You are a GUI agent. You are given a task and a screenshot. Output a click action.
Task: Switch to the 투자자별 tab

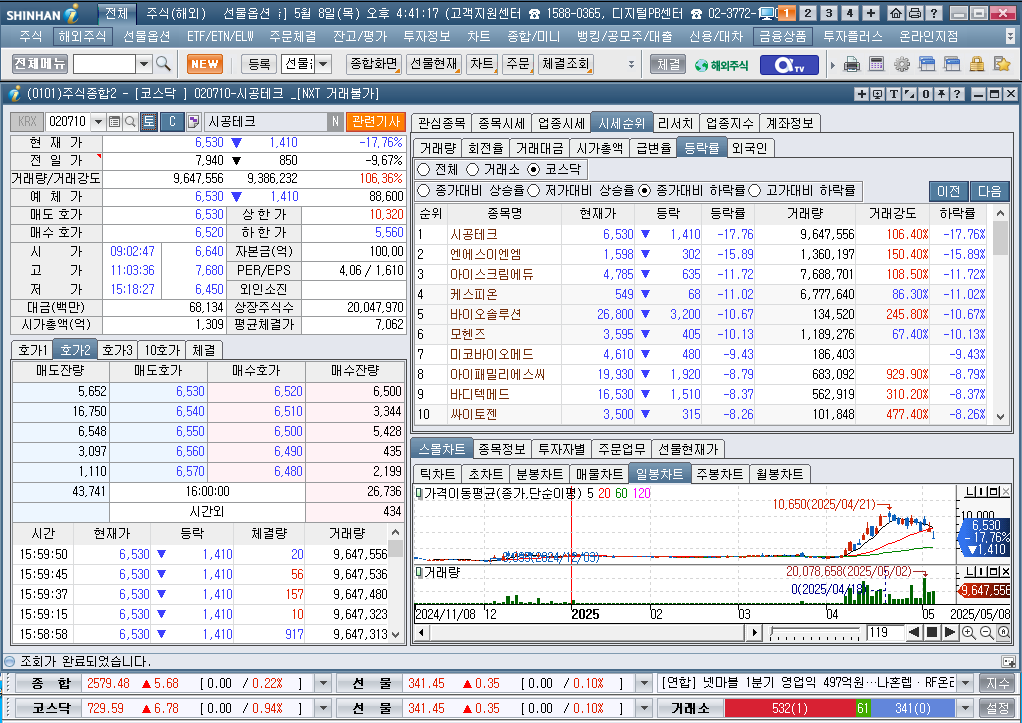[x=561, y=449]
